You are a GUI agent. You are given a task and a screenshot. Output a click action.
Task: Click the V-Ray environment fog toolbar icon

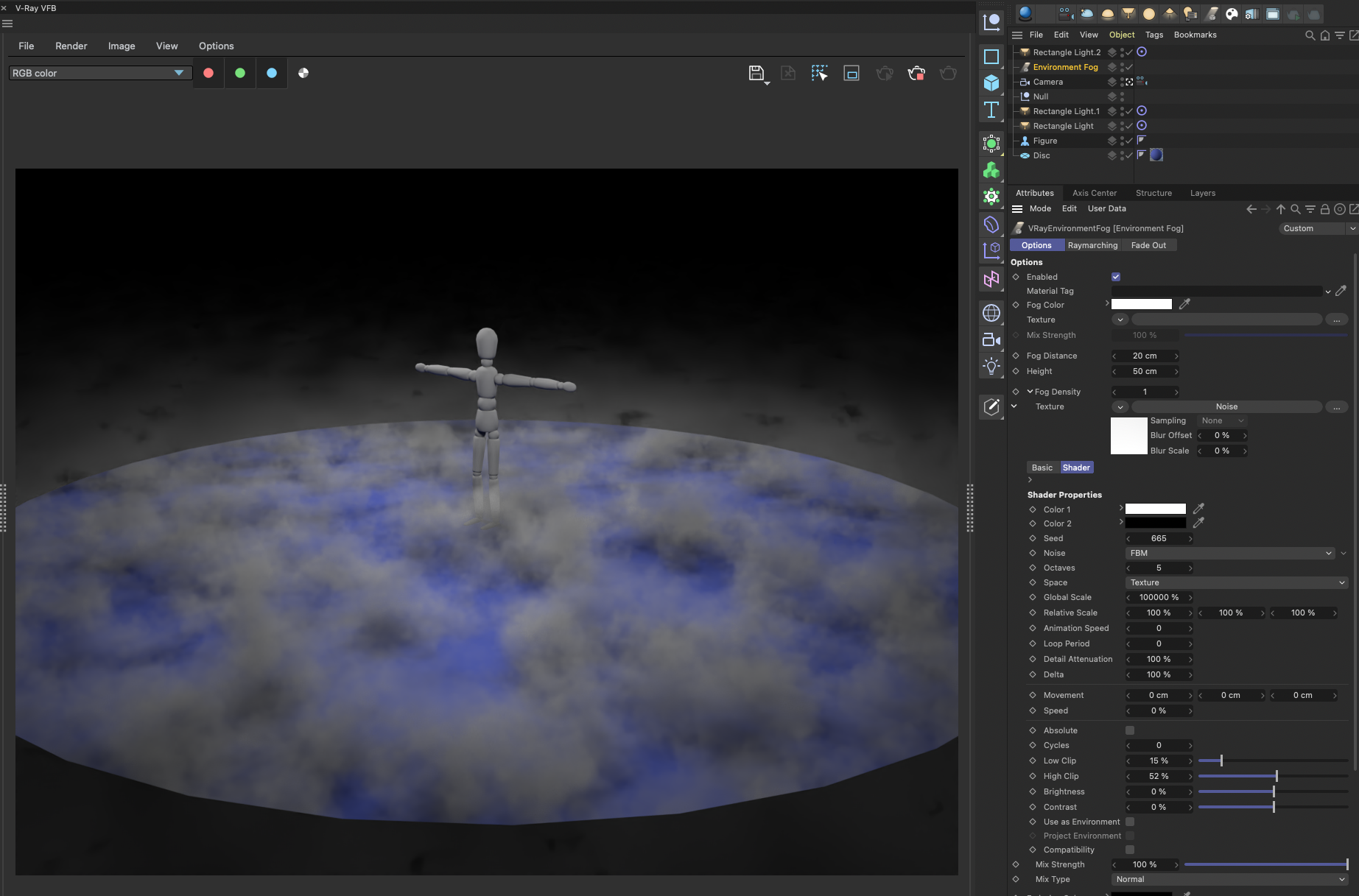[x=1211, y=14]
